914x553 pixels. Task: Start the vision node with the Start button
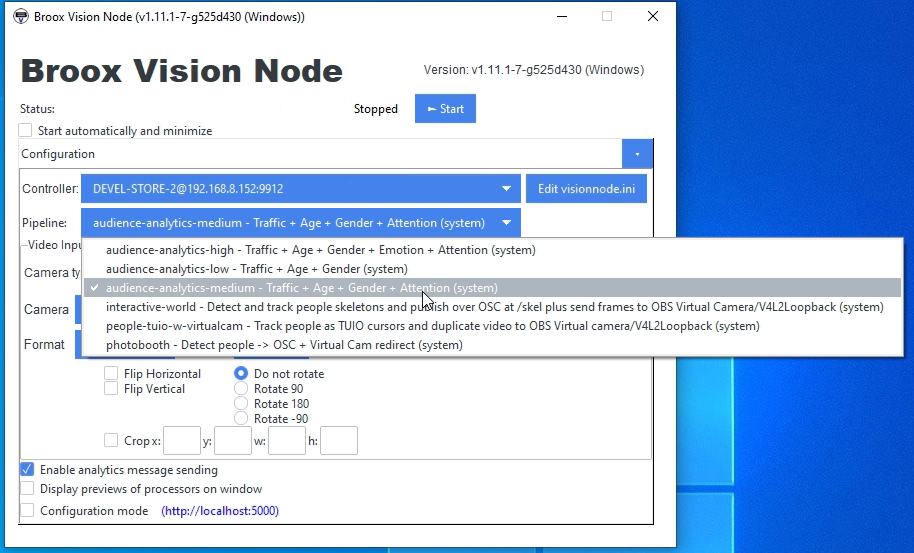tap(445, 108)
